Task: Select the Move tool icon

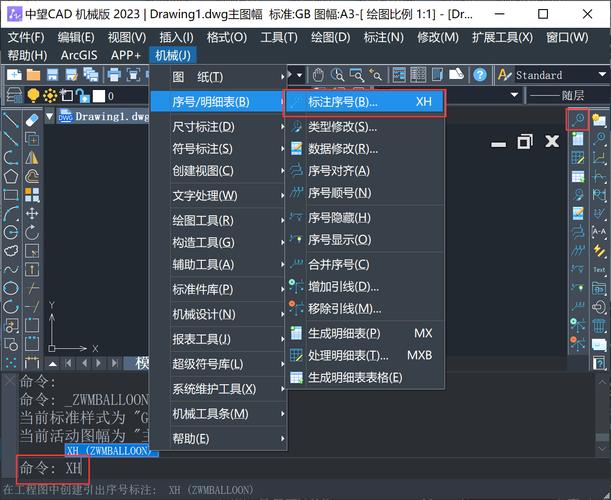Action: [x=31, y=214]
